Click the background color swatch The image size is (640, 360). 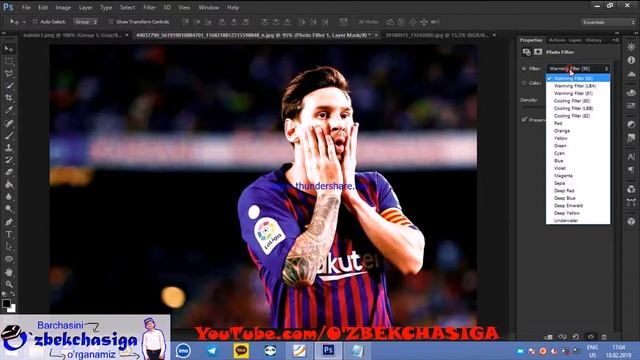12,309
